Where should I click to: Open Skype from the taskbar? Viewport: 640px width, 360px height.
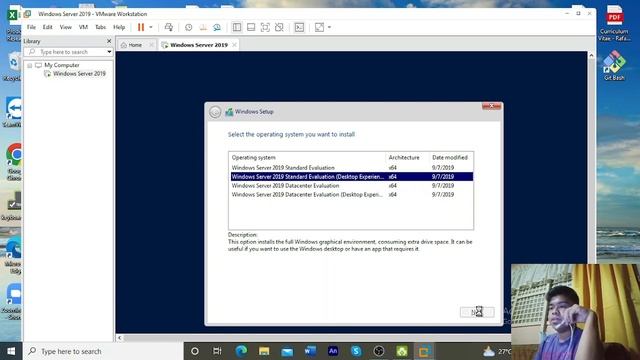pos(356,351)
